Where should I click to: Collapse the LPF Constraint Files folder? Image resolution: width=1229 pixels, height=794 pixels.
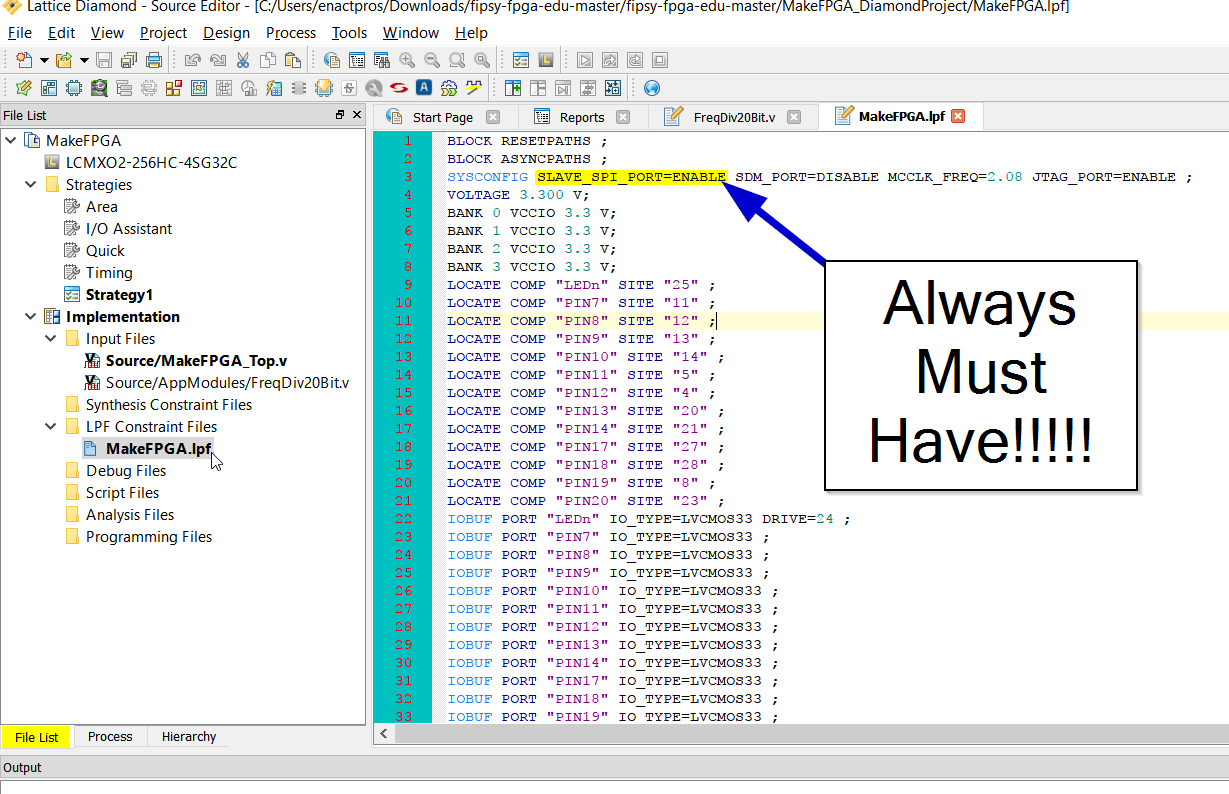coord(51,427)
